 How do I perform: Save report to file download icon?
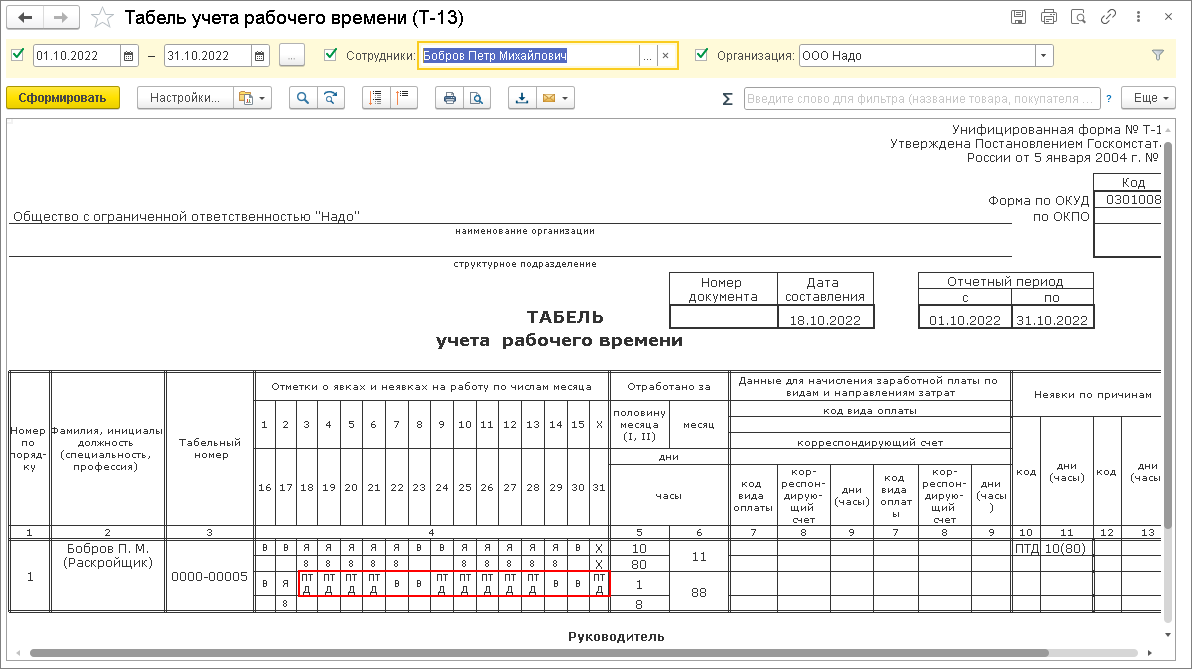point(522,98)
